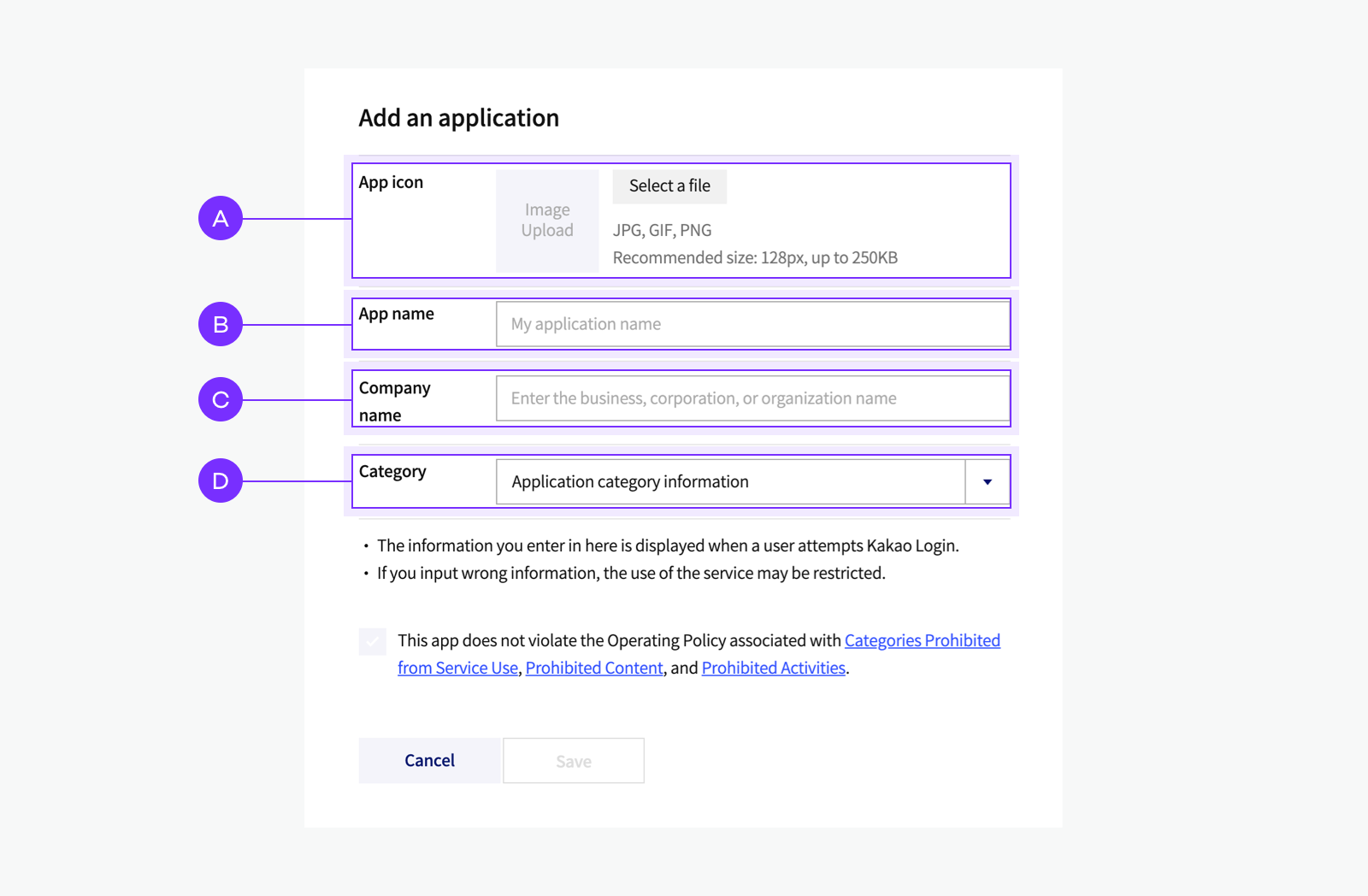Click the 'Category' field label
Image resolution: width=1368 pixels, height=896 pixels.
click(392, 471)
